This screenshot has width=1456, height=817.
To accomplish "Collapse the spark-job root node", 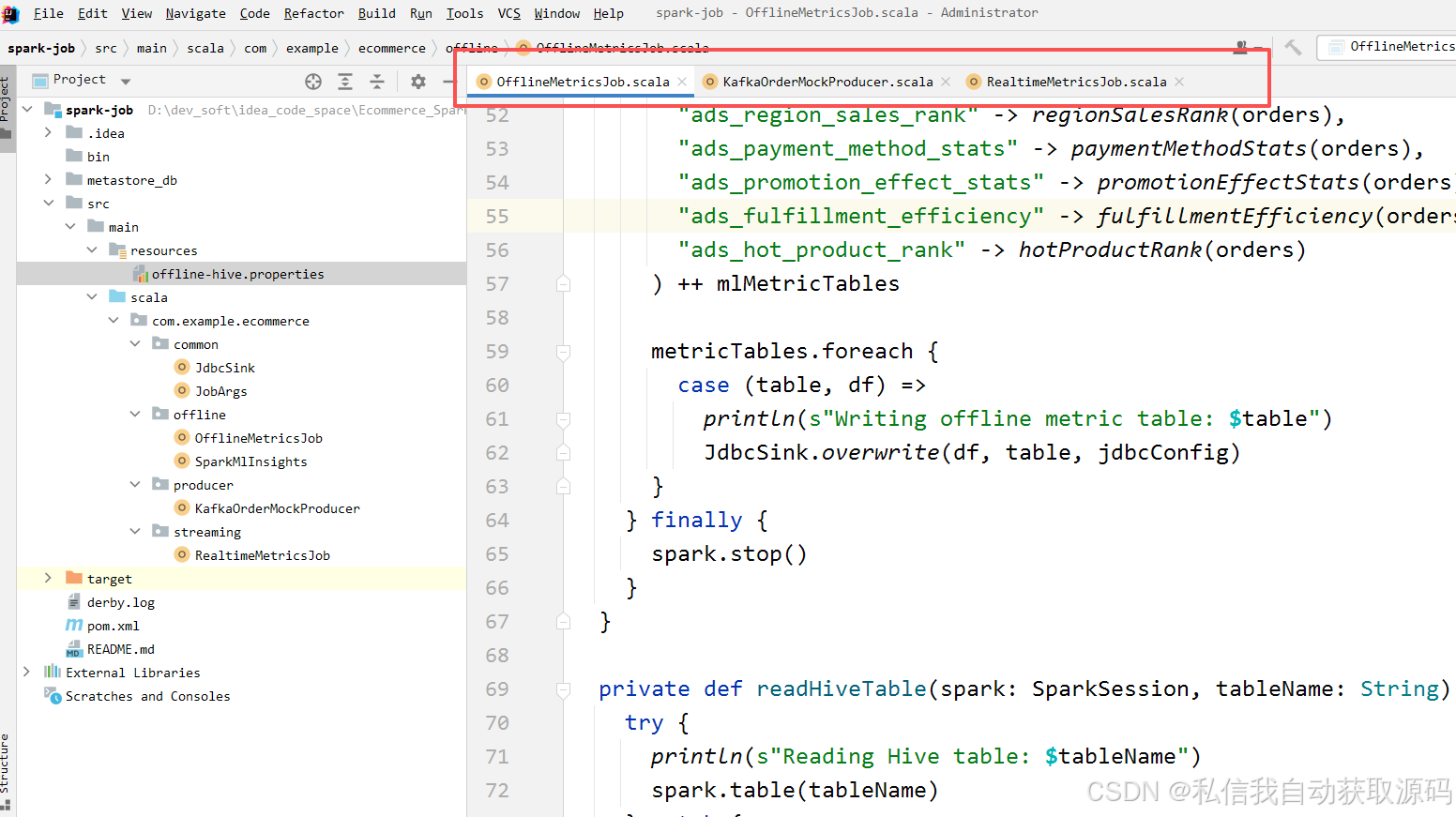I will pyautogui.click(x=27, y=110).
